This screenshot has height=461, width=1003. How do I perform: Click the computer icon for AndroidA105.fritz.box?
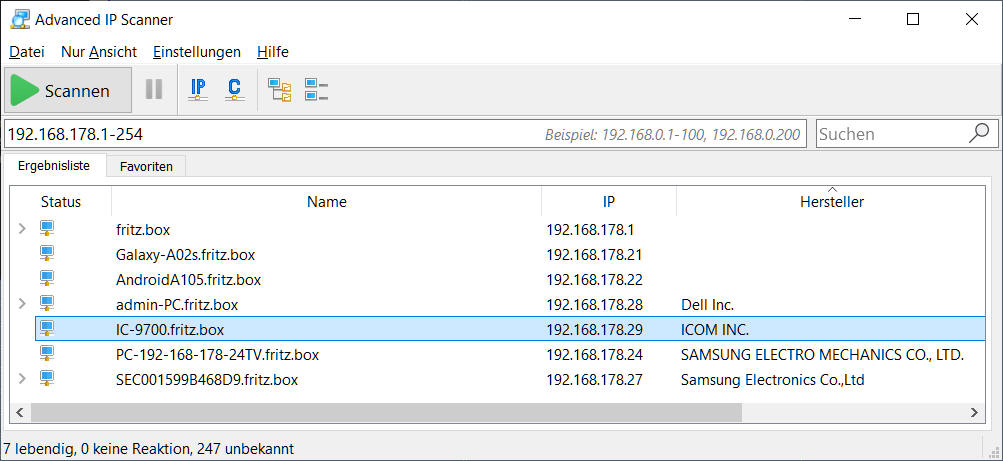(47, 278)
